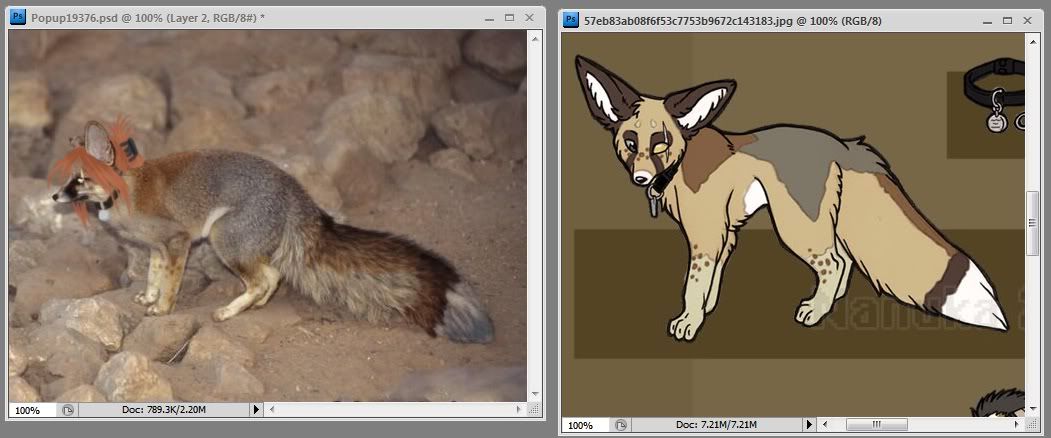Click the scroll-right arrow in Popup19376.psd window
Image resolution: width=1051 pixels, height=438 pixels.
(x=520, y=410)
